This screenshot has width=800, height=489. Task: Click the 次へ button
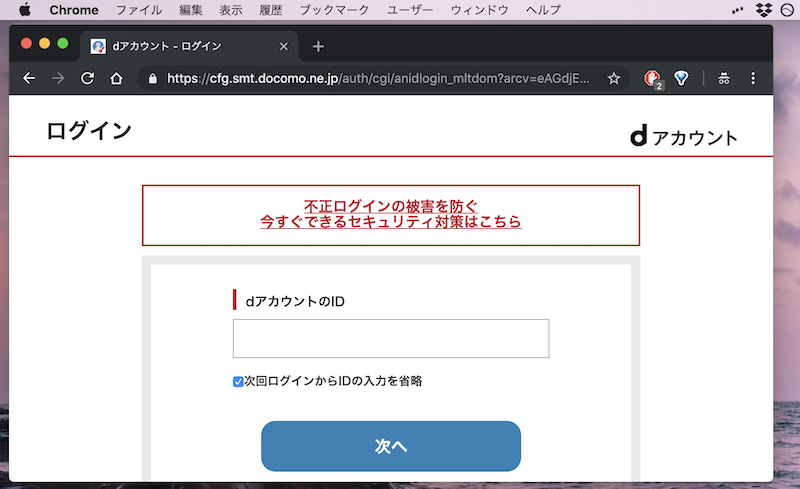coord(390,446)
